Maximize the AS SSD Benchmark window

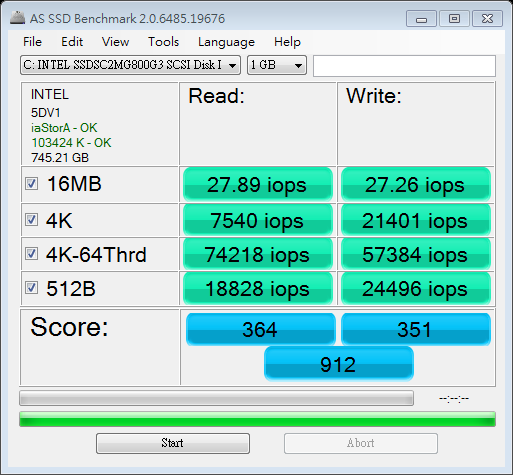coord(454,19)
